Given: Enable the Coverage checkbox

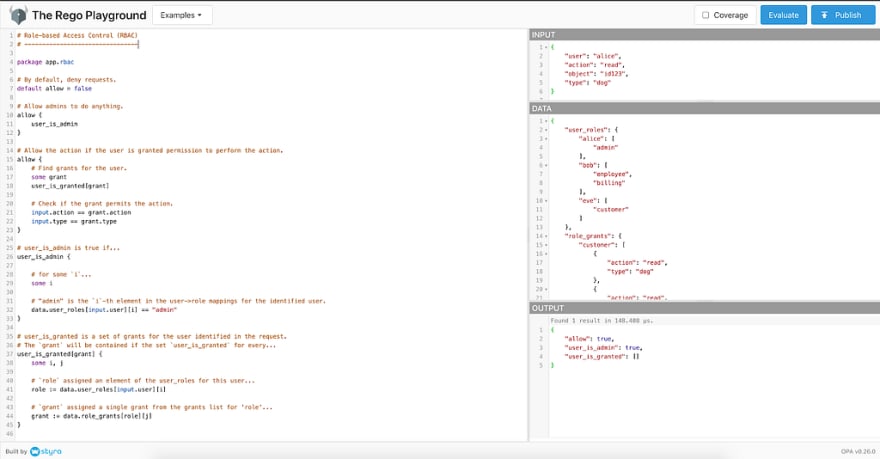Looking at the screenshot, I should pos(706,15).
